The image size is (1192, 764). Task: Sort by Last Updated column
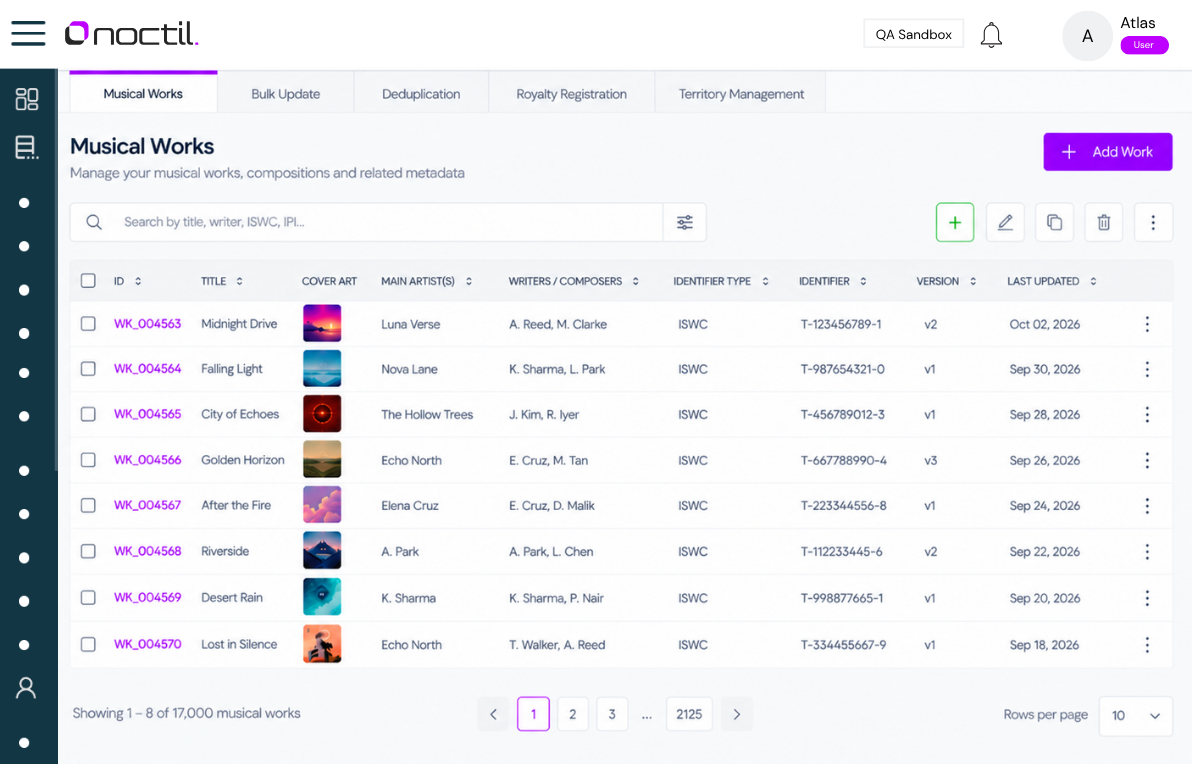point(1092,281)
